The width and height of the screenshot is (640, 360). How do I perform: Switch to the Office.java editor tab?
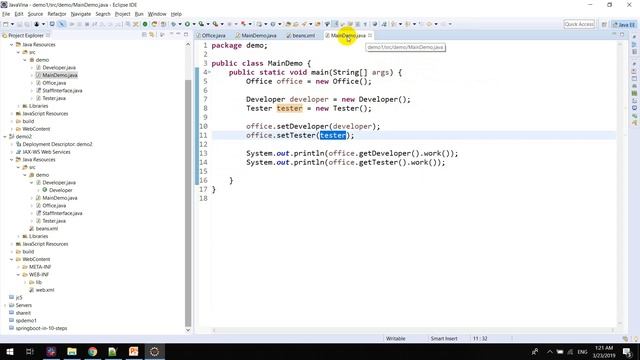point(213,36)
